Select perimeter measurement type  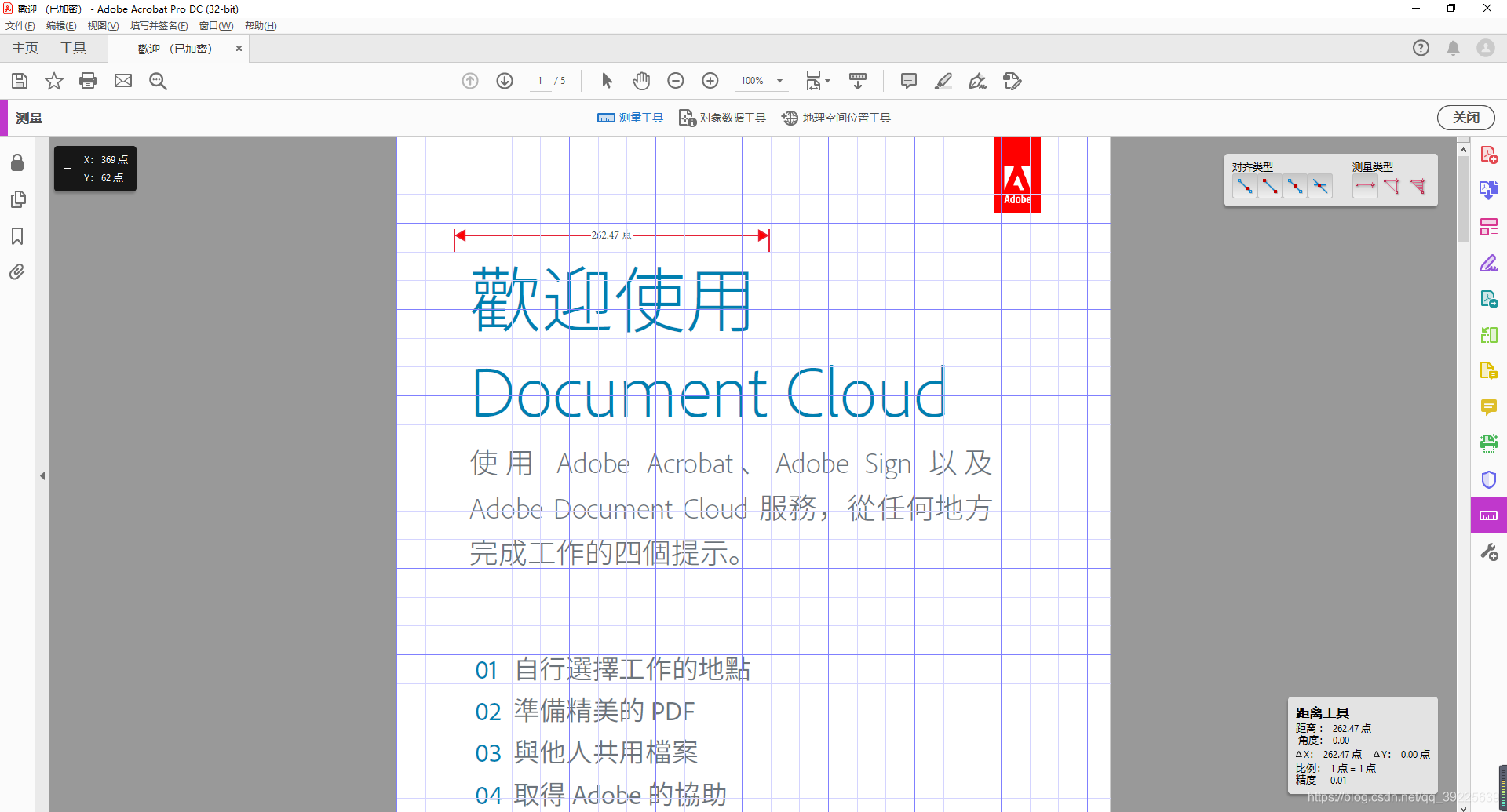point(1392,186)
